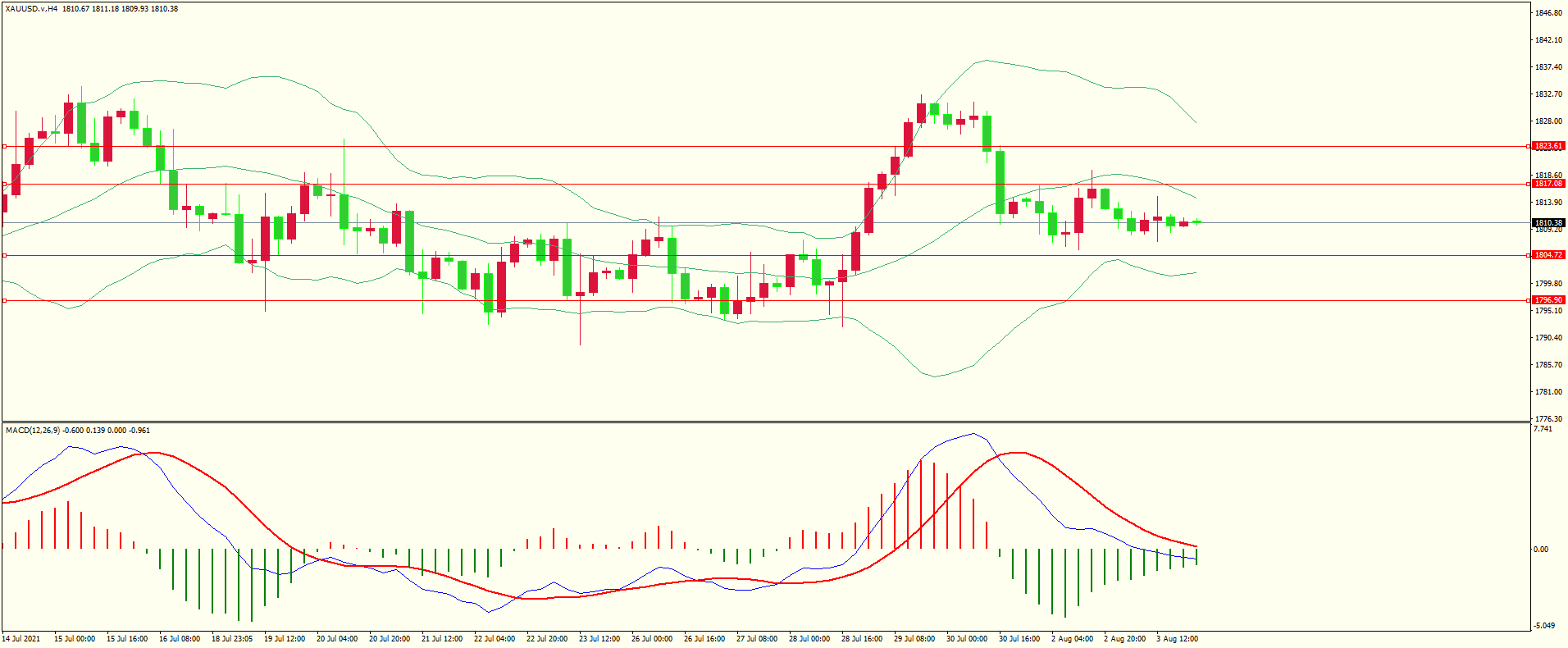Click the 1846.80 price axis value
1568x648 pixels.
point(1548,13)
